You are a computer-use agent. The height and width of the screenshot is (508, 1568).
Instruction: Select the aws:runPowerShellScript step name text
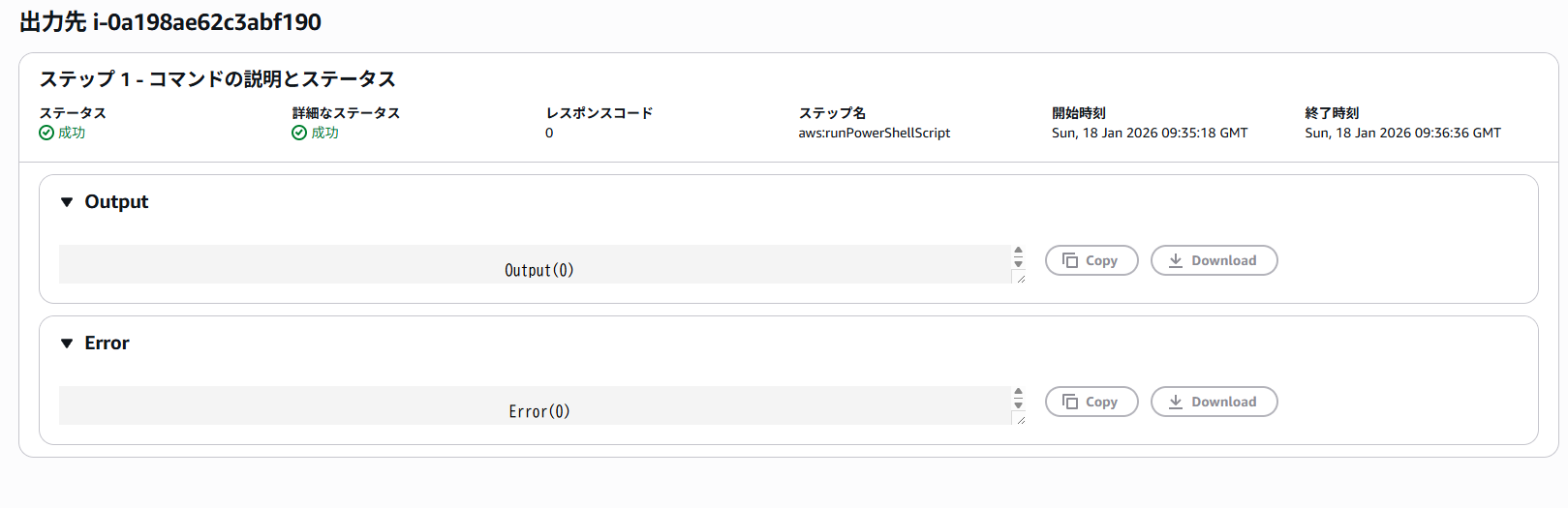pyautogui.click(x=874, y=134)
